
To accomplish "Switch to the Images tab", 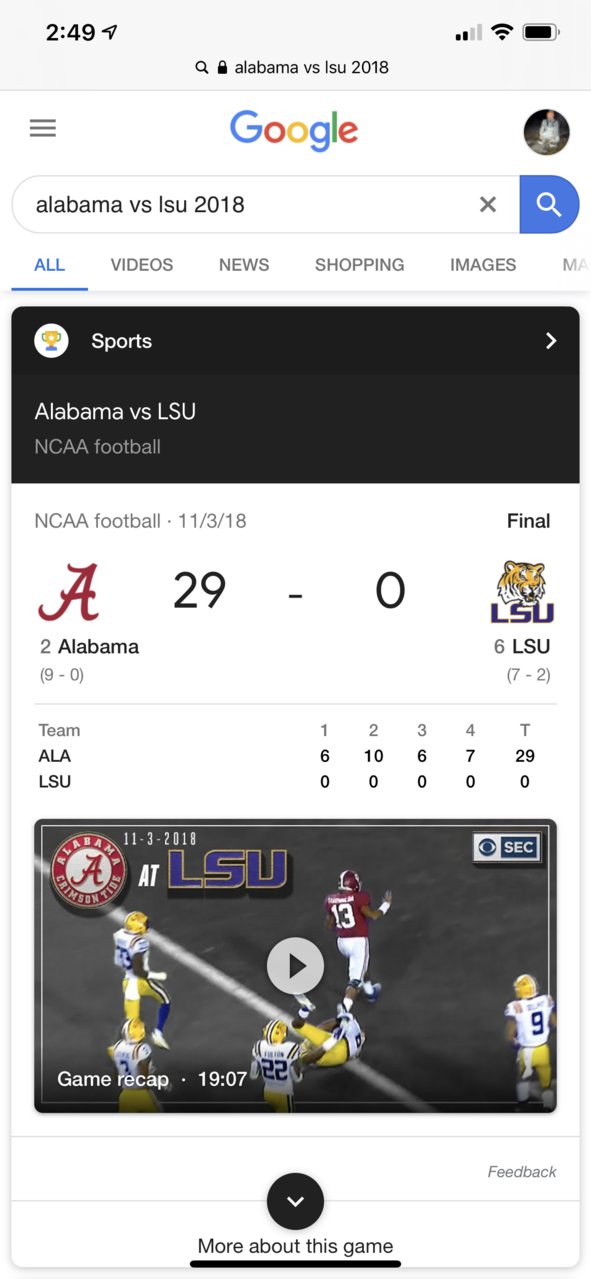I will 483,265.
